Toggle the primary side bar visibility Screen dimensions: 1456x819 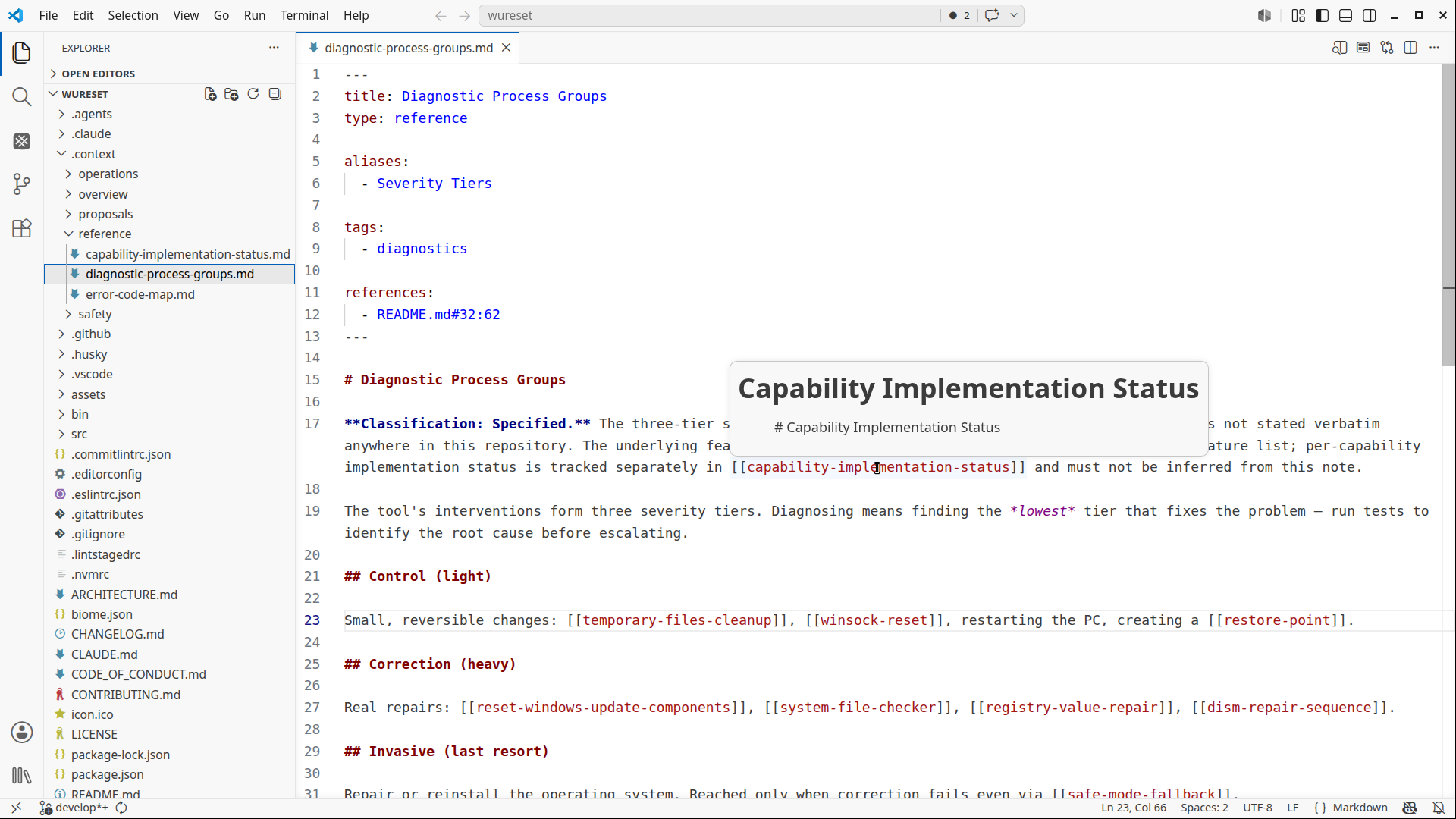1322,15
